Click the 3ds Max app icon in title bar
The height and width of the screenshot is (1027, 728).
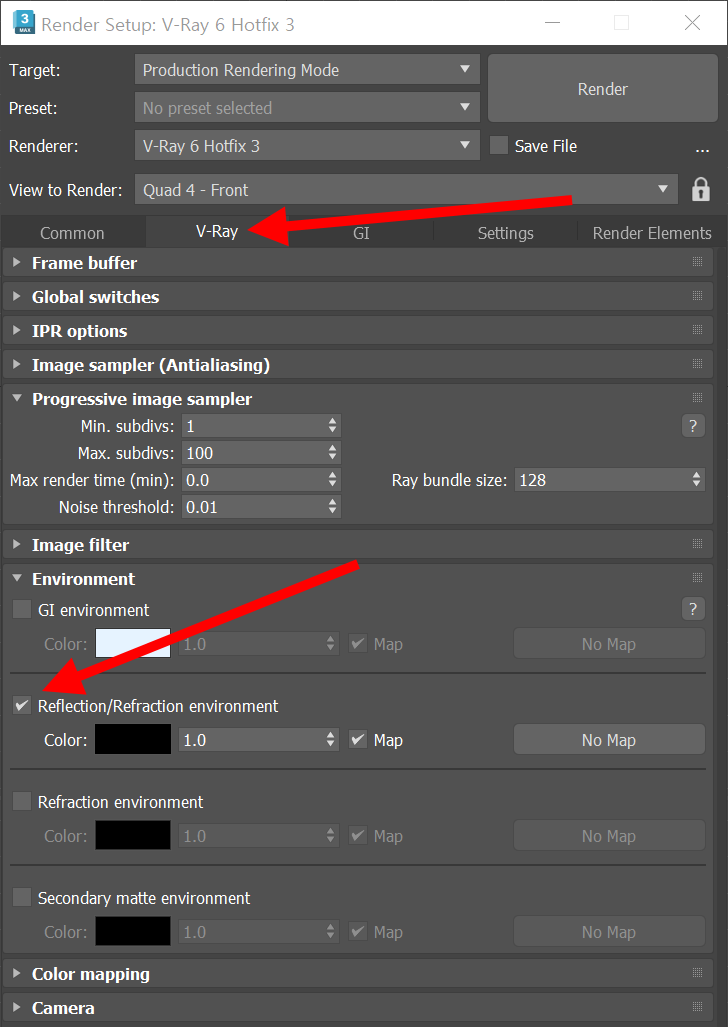tap(24, 22)
